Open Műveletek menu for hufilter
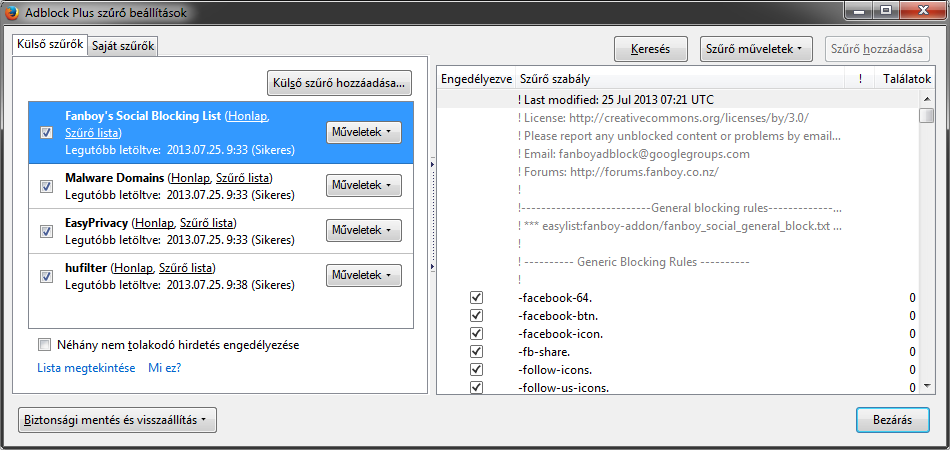 point(364,276)
